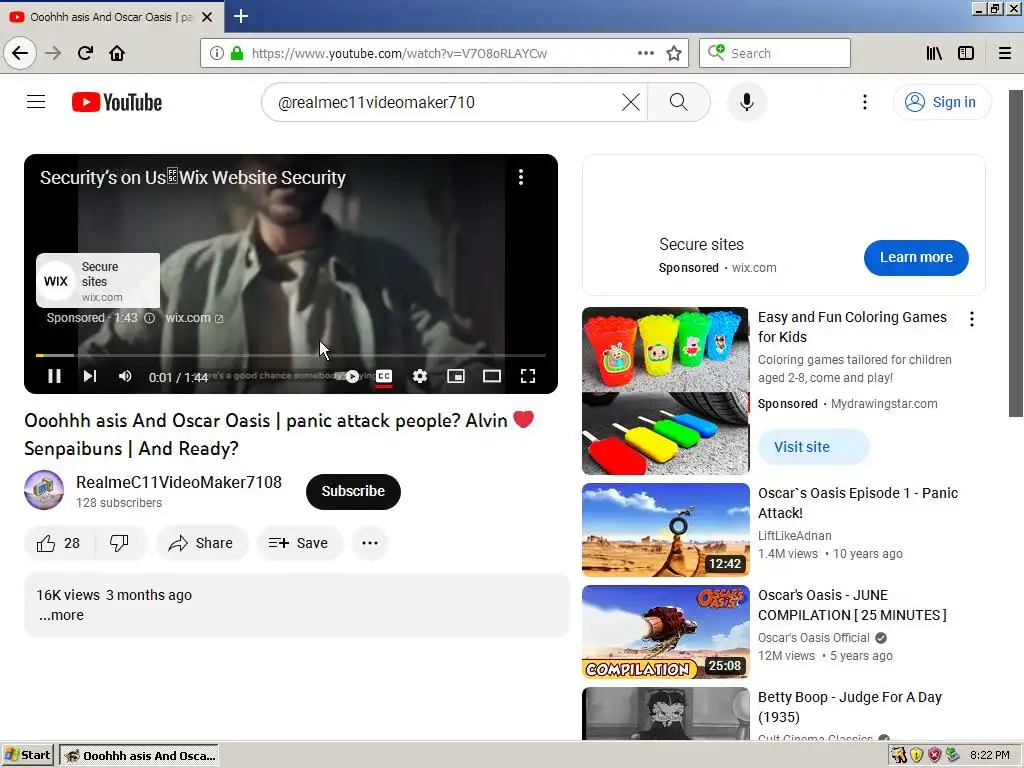Reload the page with the refresh icon
This screenshot has width=1024, height=768.
pos(86,53)
